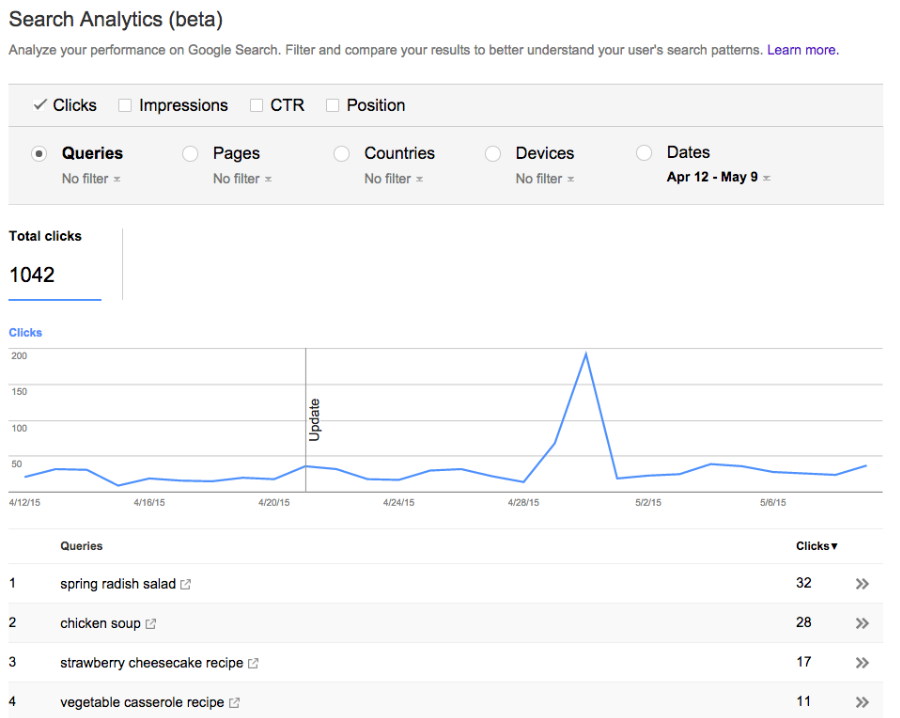Click the Update marker line on chart
900x718 pixels.
[306, 420]
